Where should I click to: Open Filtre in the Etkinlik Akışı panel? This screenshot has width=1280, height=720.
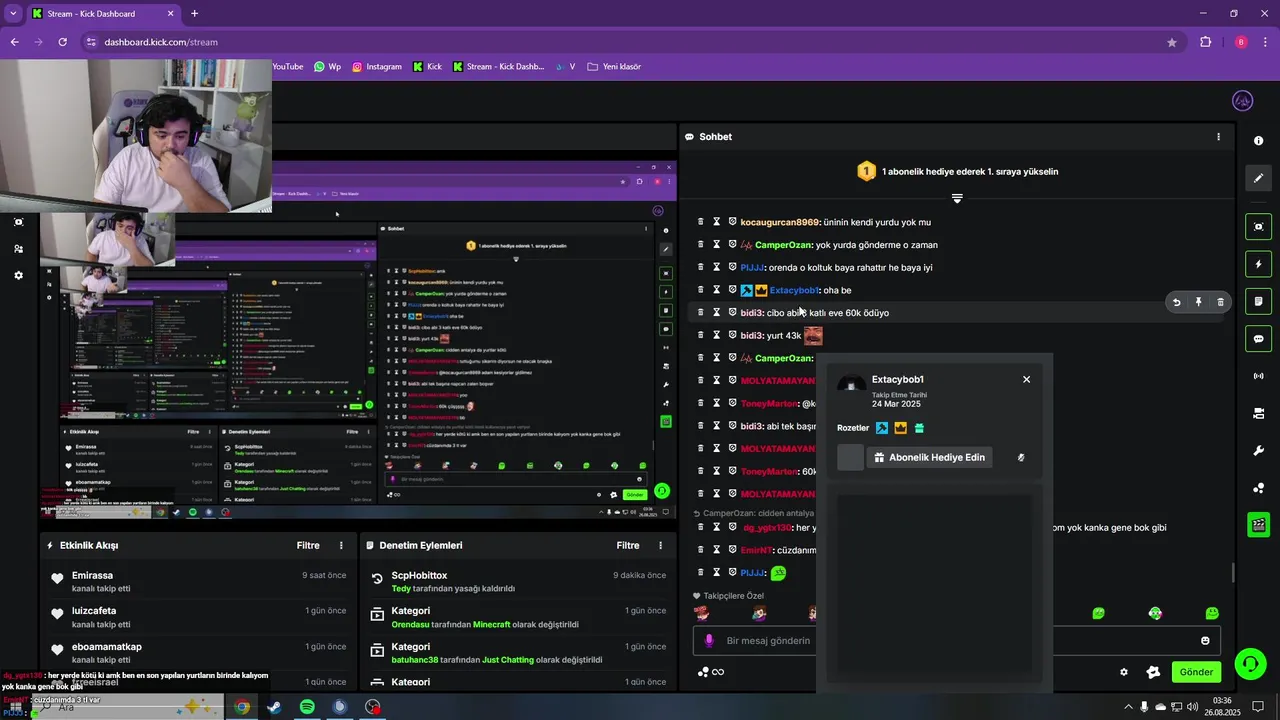(308, 546)
